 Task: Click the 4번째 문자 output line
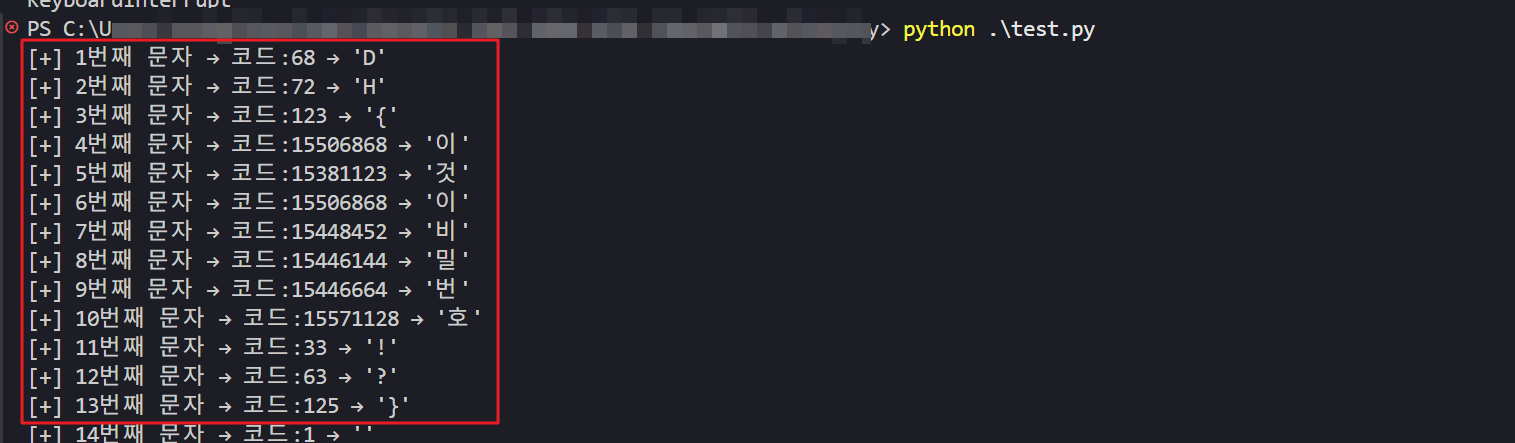248,145
